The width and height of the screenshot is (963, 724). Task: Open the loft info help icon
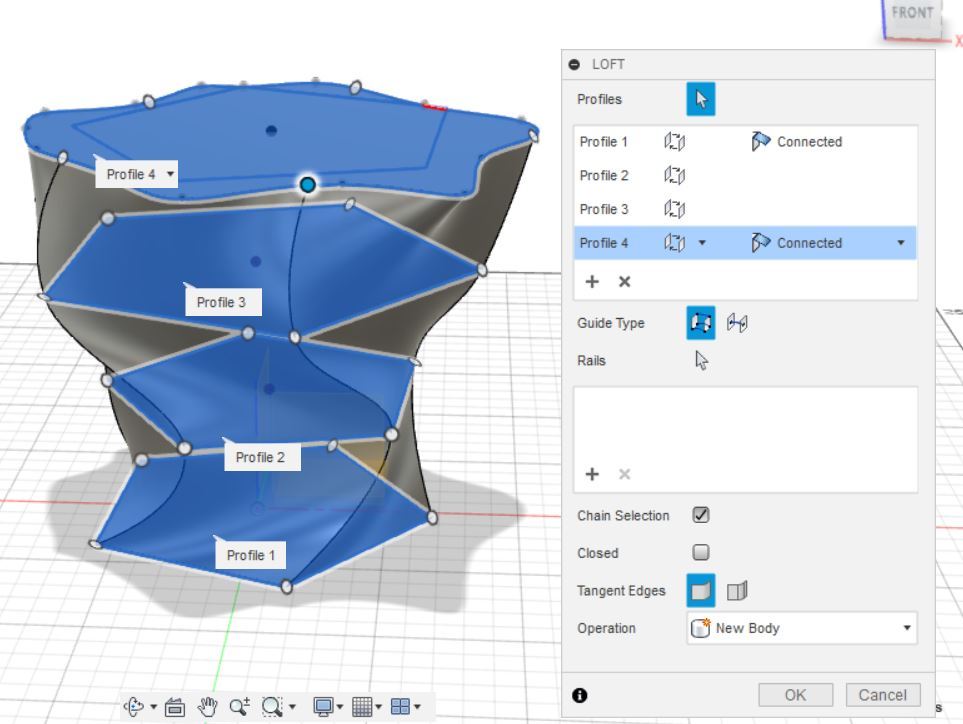(579, 695)
